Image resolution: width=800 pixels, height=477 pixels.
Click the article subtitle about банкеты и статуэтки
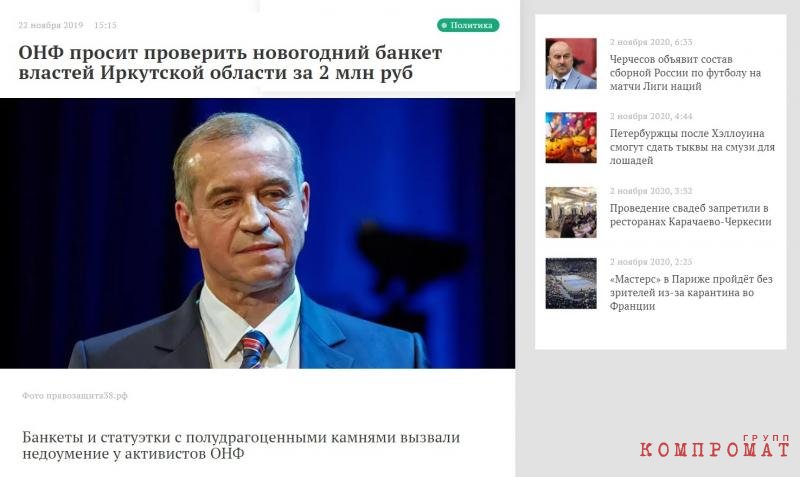click(241, 445)
